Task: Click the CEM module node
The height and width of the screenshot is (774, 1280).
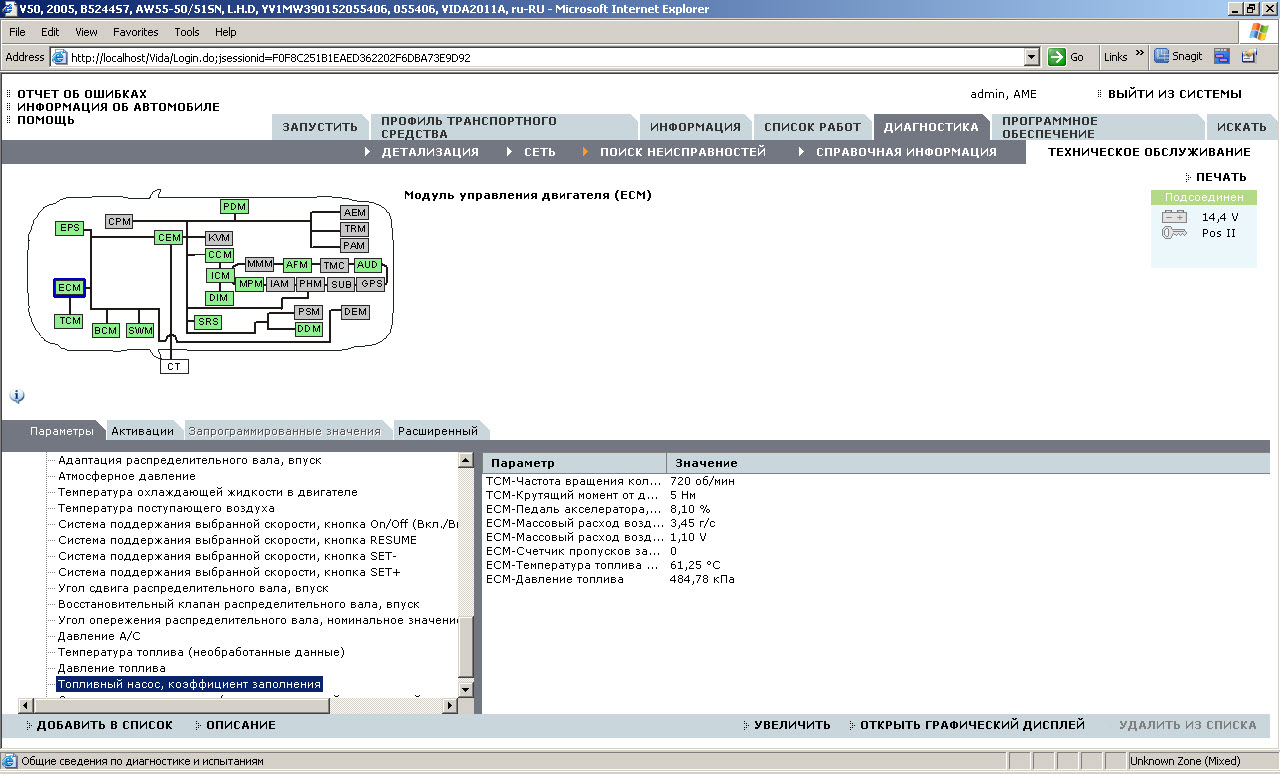Action: (168, 237)
